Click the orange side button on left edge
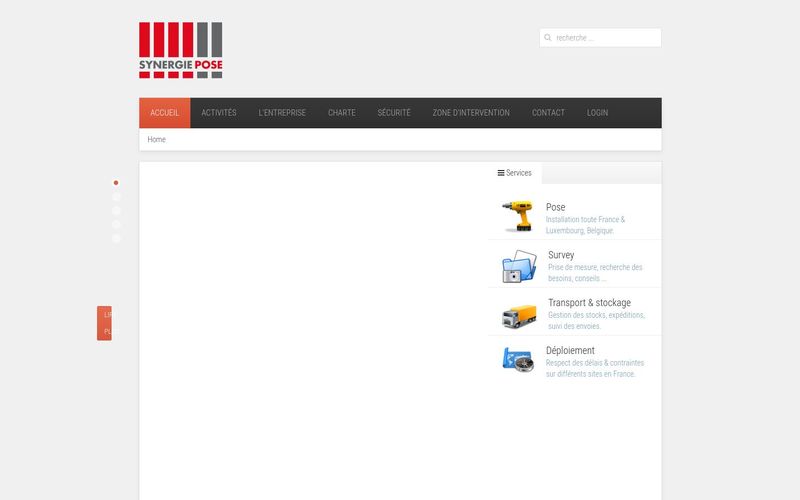 (104, 323)
